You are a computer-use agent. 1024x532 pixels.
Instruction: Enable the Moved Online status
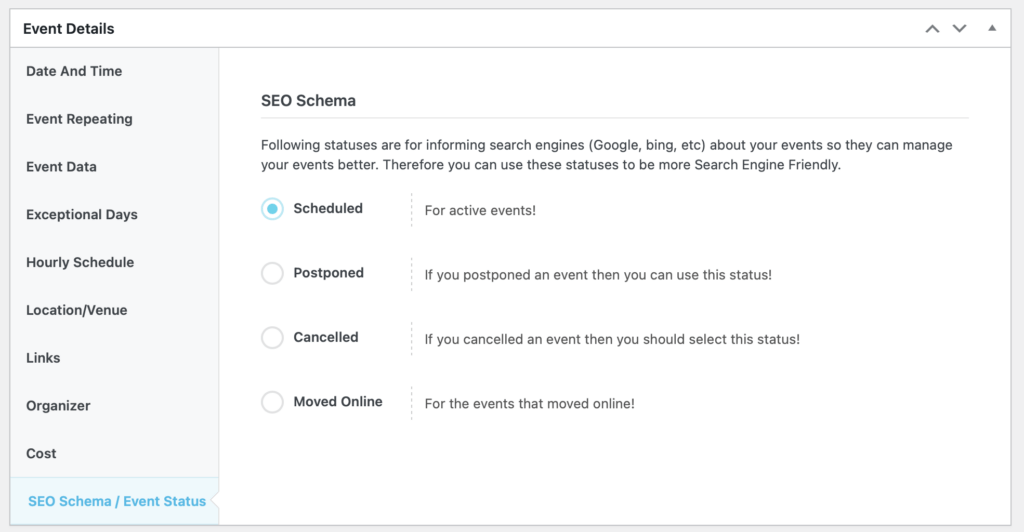click(272, 402)
